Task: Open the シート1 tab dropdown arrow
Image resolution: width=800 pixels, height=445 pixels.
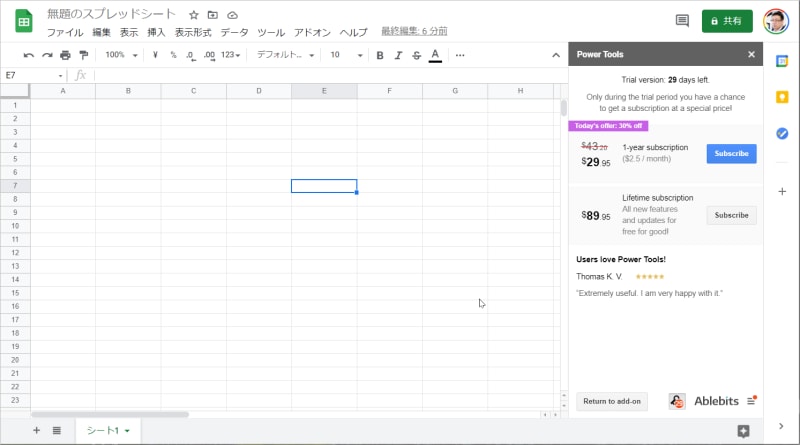Action: click(127, 431)
